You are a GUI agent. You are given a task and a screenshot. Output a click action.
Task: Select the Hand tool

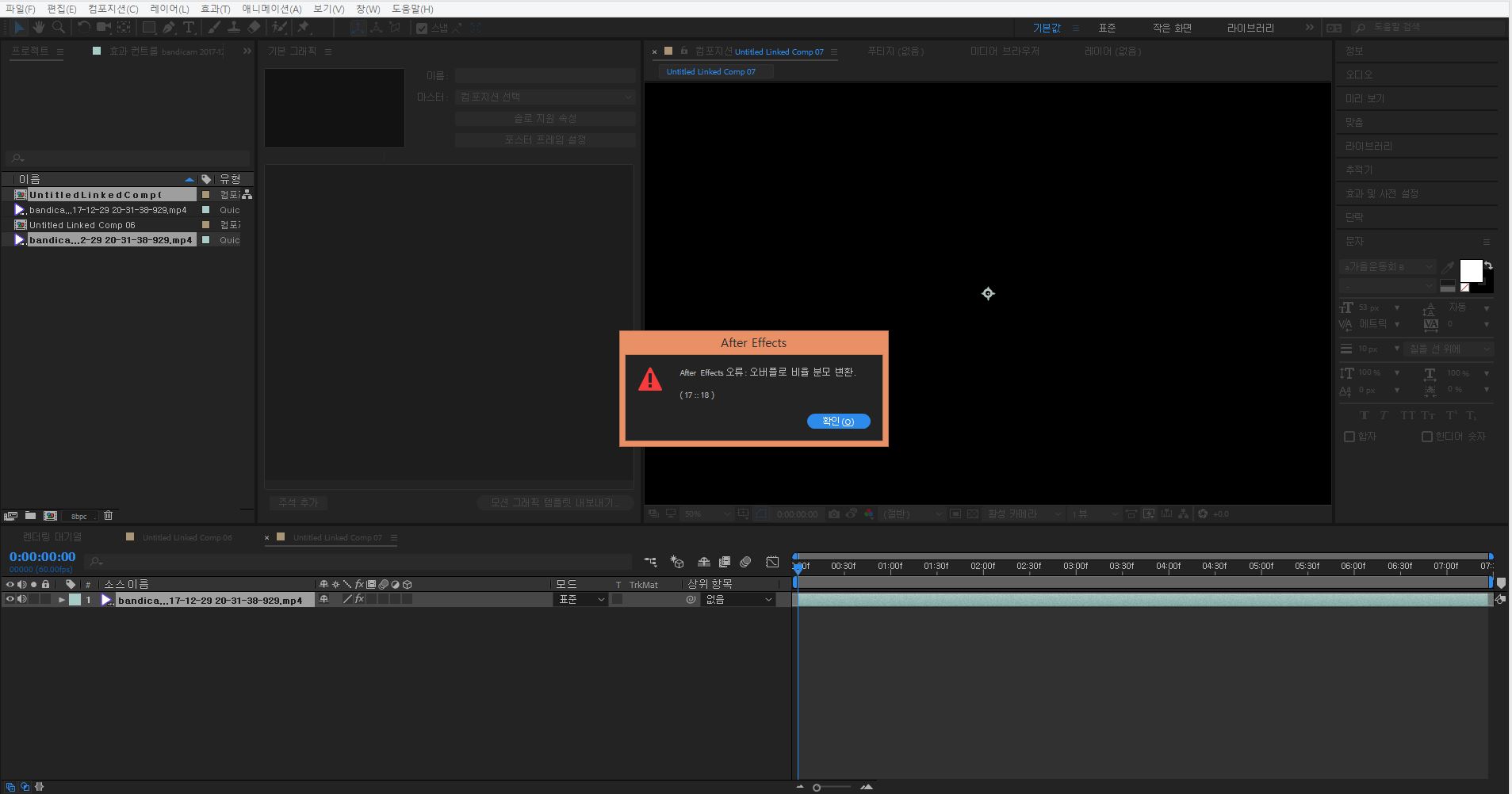click(39, 28)
